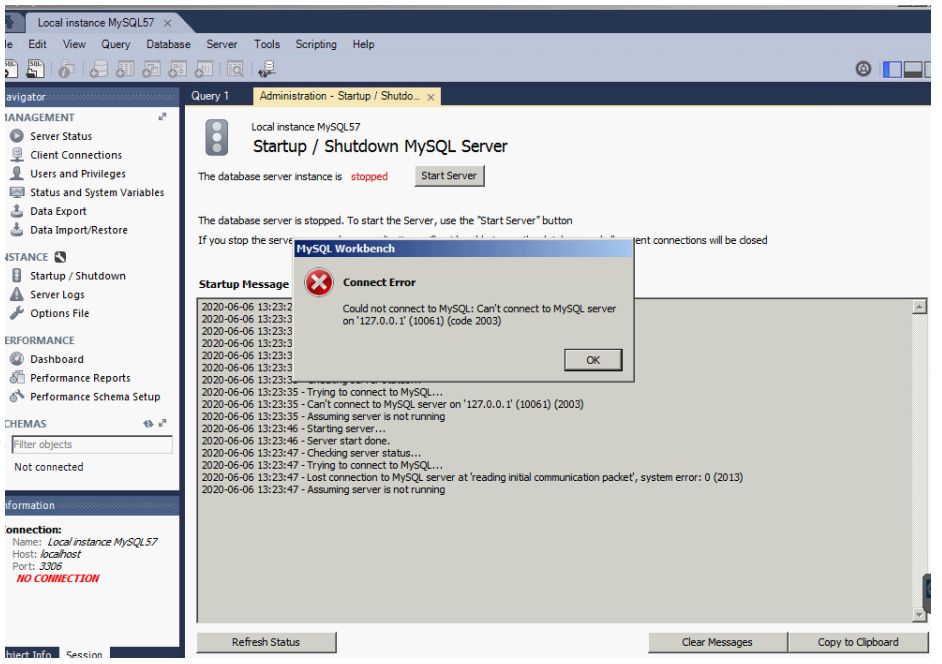Select Server Logs in the Instance section

(x=57, y=295)
